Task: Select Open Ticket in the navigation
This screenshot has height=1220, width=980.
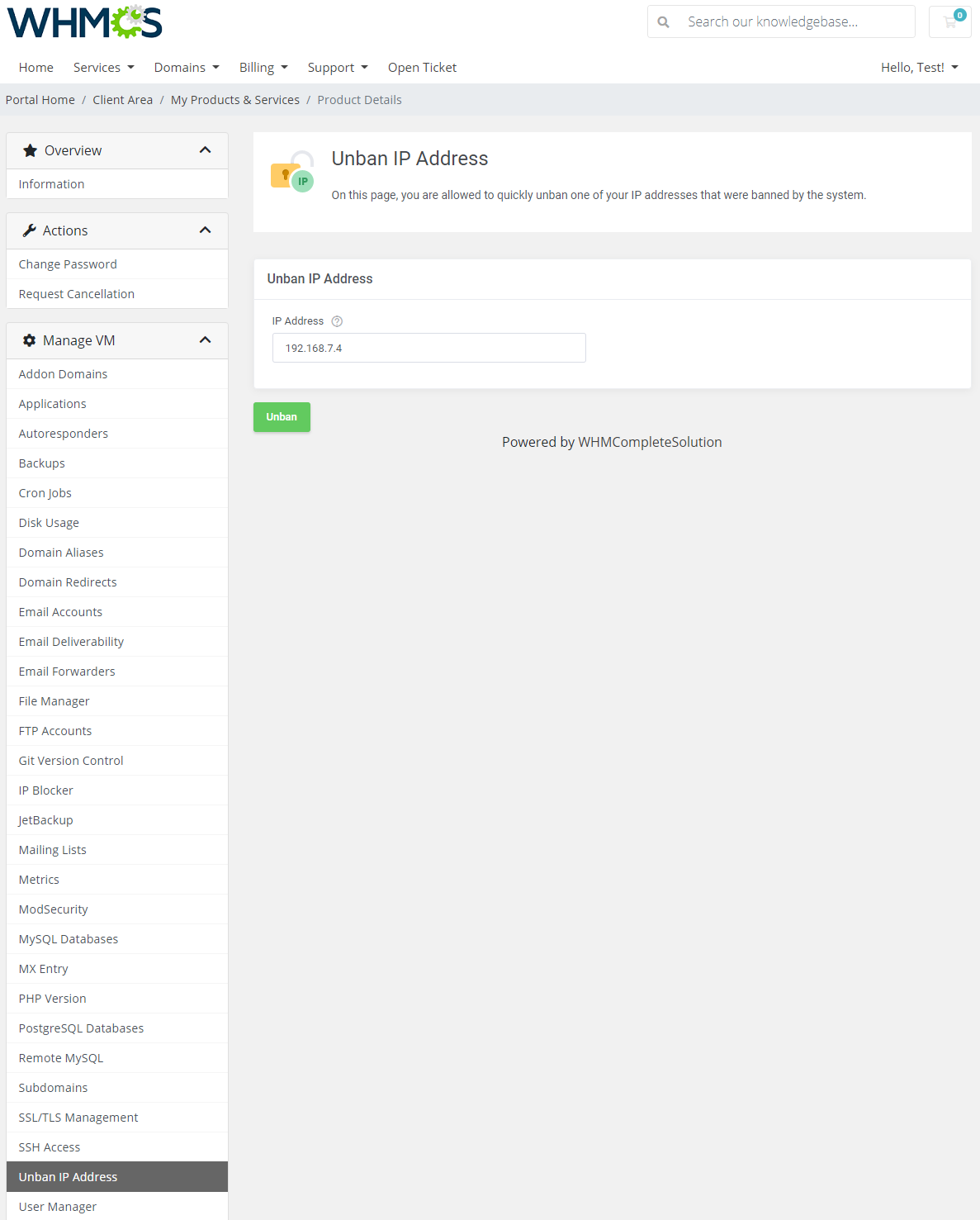Action: click(x=422, y=67)
